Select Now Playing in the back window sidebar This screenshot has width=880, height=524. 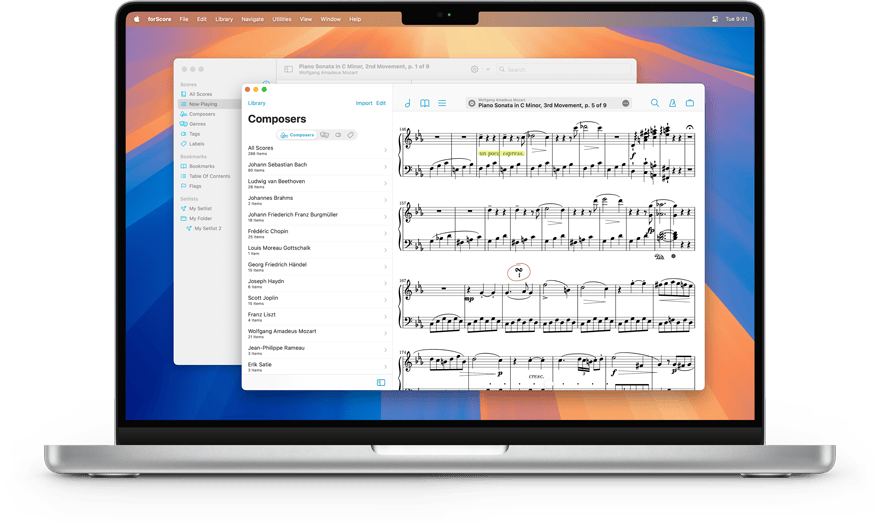(210, 104)
